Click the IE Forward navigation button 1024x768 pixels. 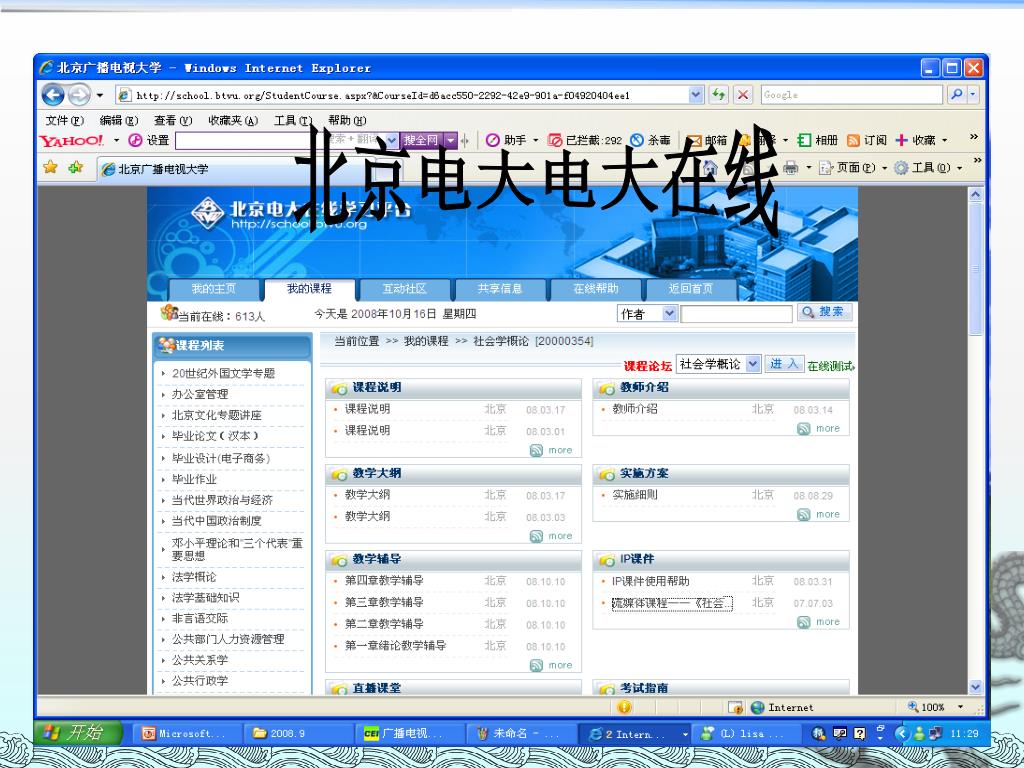click(79, 95)
